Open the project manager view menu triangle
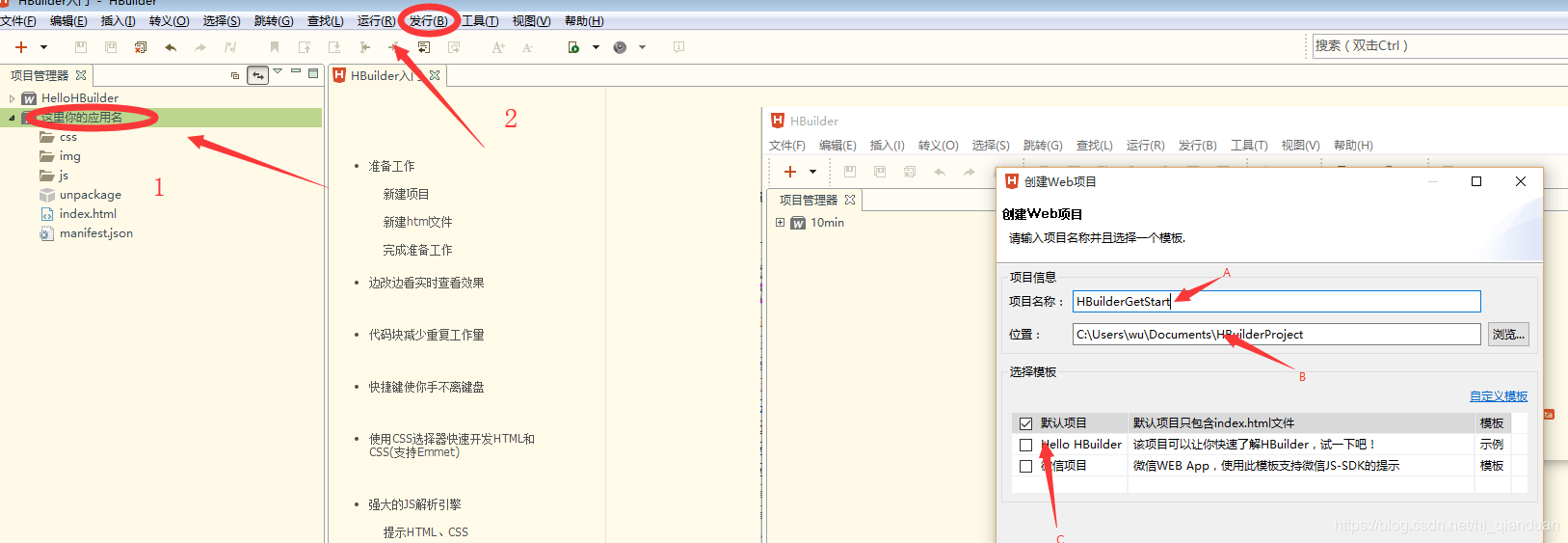1568x543 pixels. pyautogui.click(x=278, y=71)
